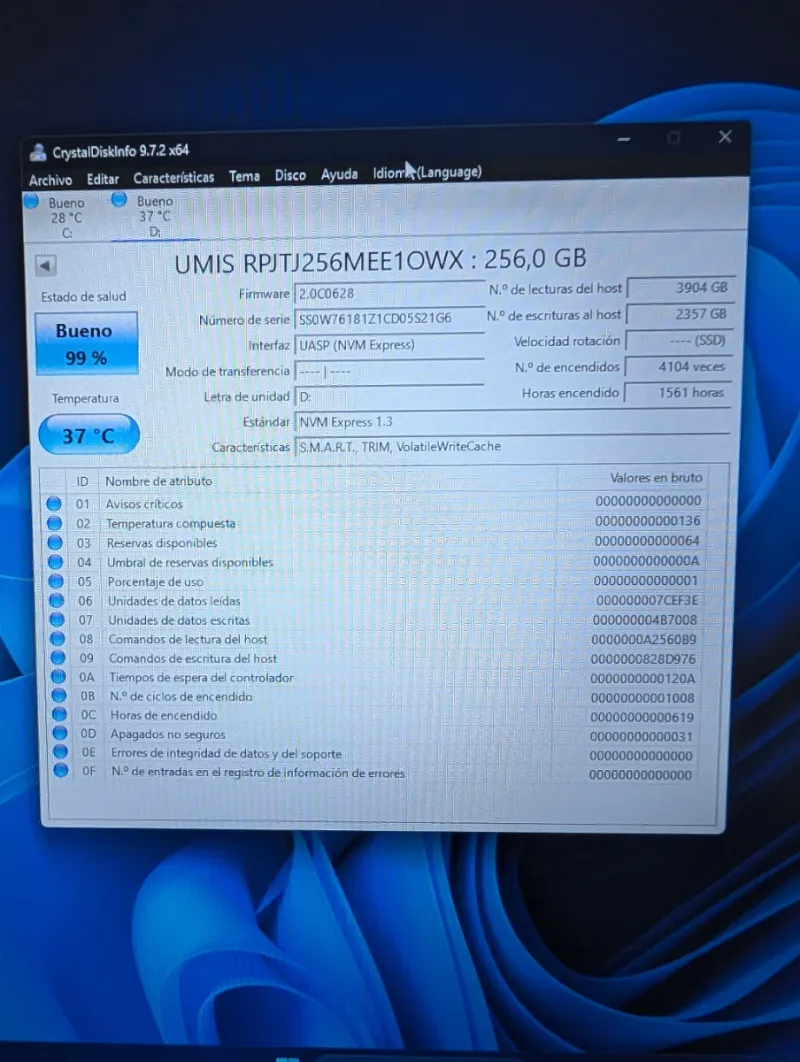Image resolution: width=800 pixels, height=1062 pixels.
Task: Click rotation speed value ---- (SSD)
Action: (x=678, y=340)
